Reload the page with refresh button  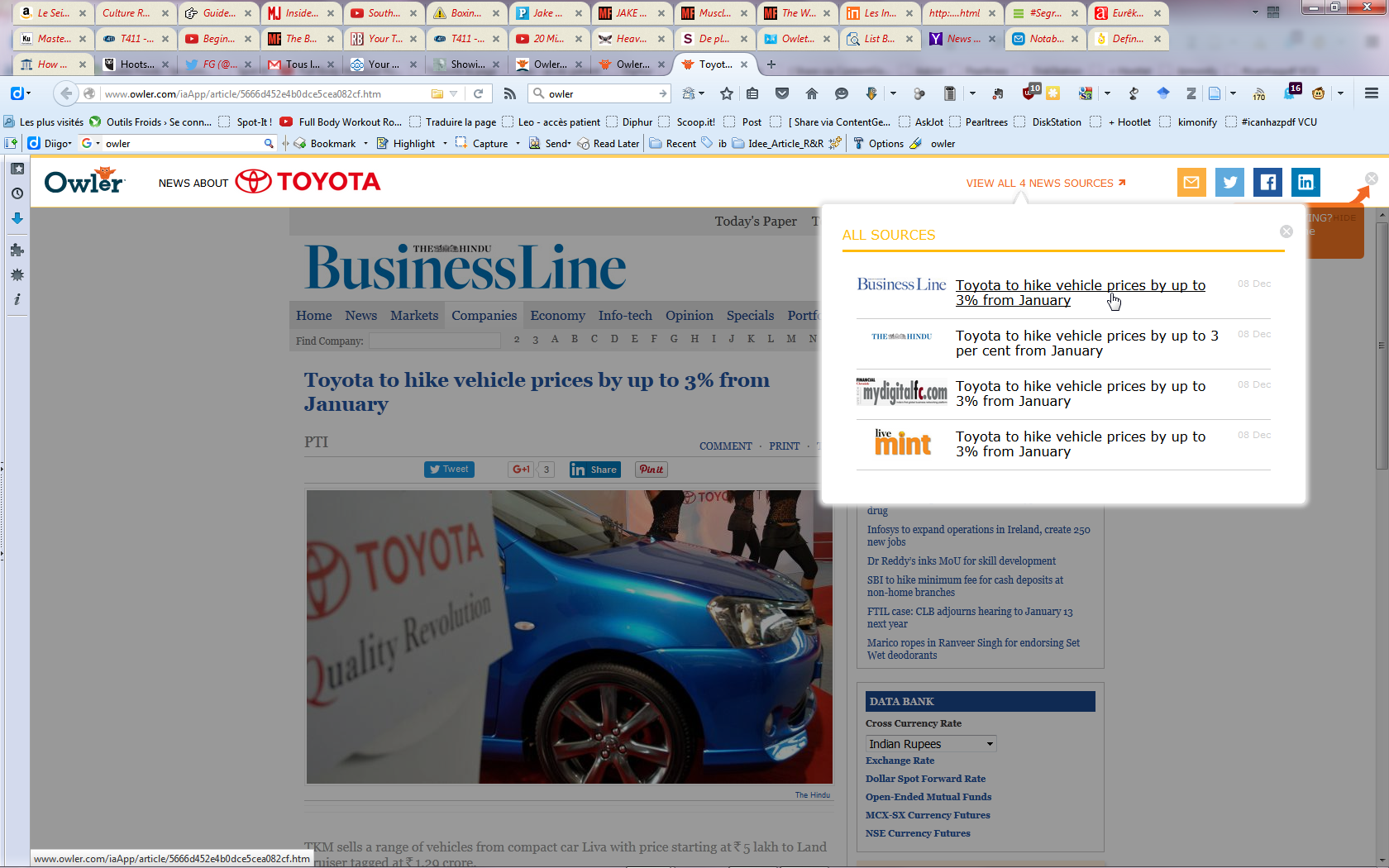478,93
